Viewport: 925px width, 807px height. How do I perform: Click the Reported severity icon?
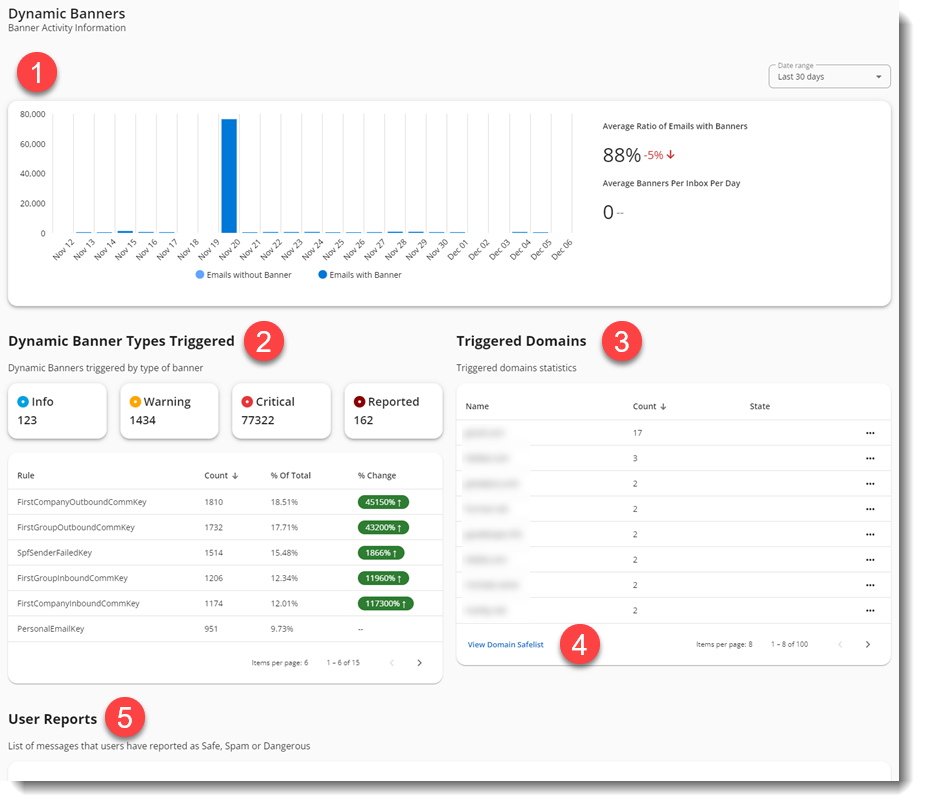pyautogui.click(x=361, y=400)
